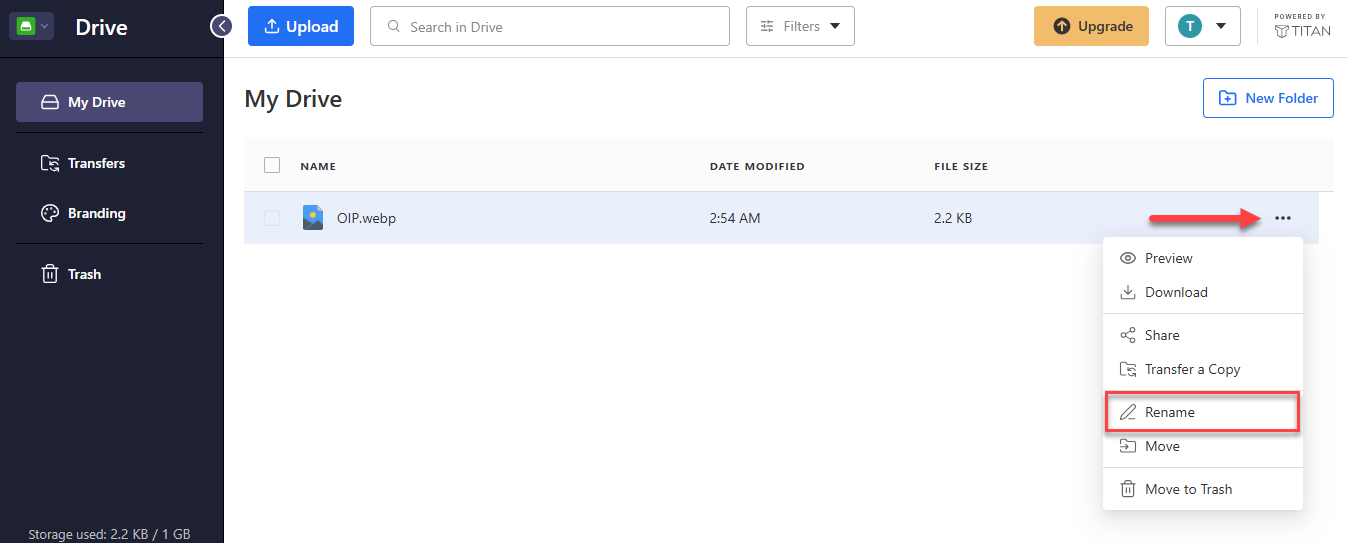Screen dimensions: 1348x543
Task: Tick the select-all checkbox in the header
Action: tap(272, 165)
